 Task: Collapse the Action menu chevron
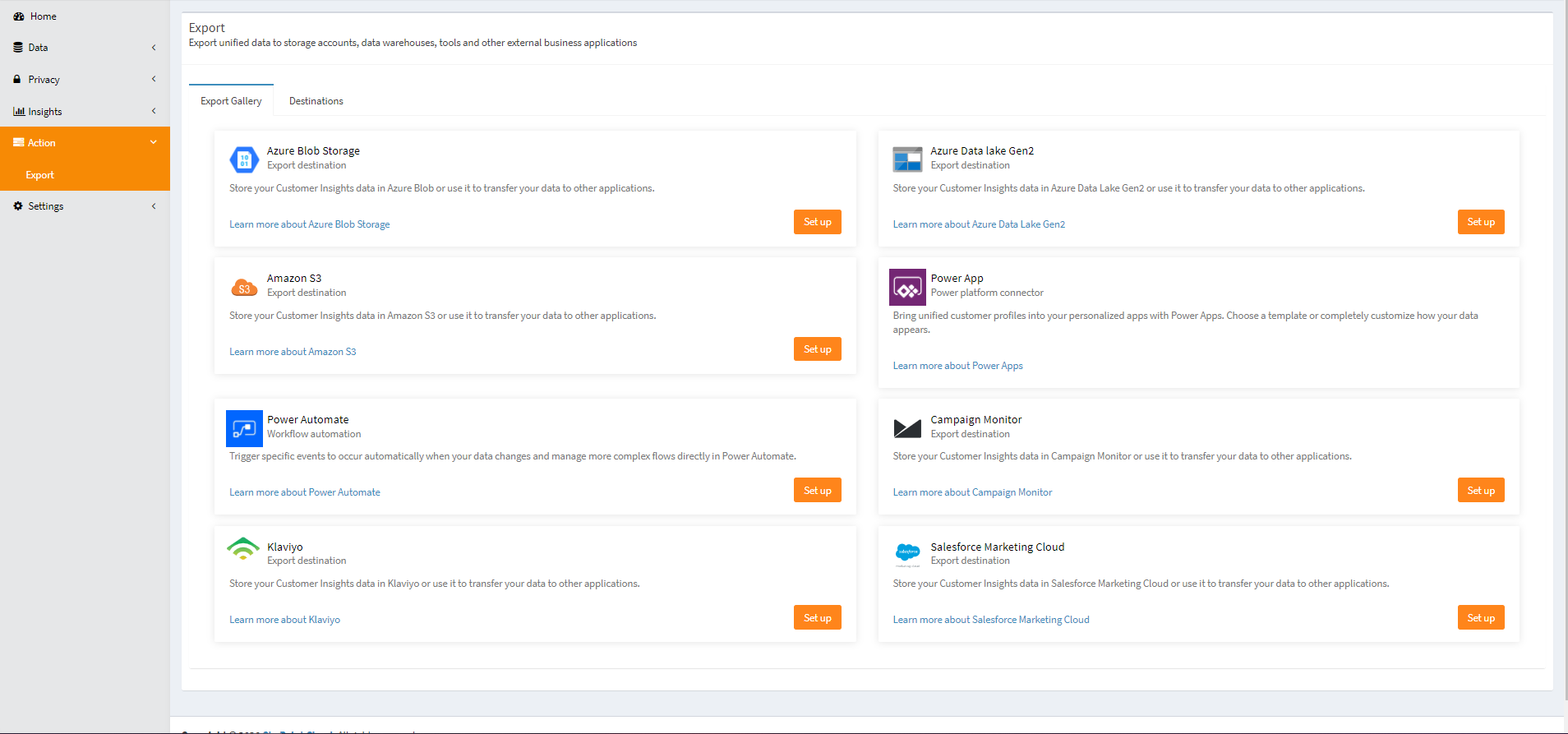pyautogui.click(x=154, y=142)
